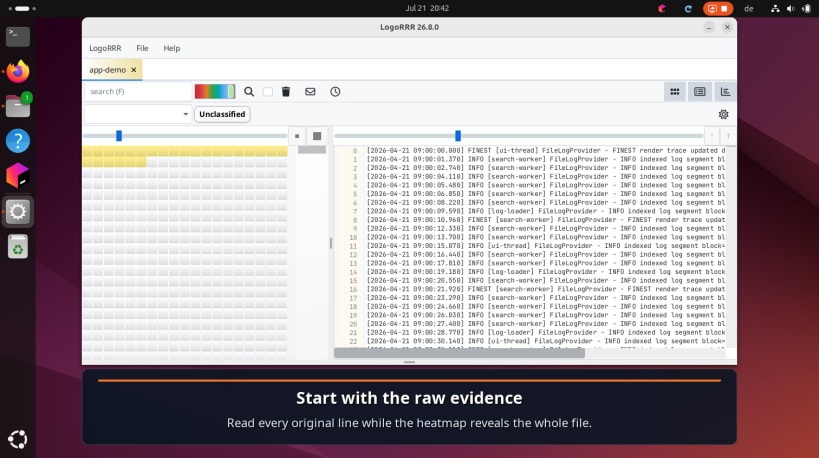Click the refresh icon in top bar
Screen dimensions: 819x458
pos(688,8)
